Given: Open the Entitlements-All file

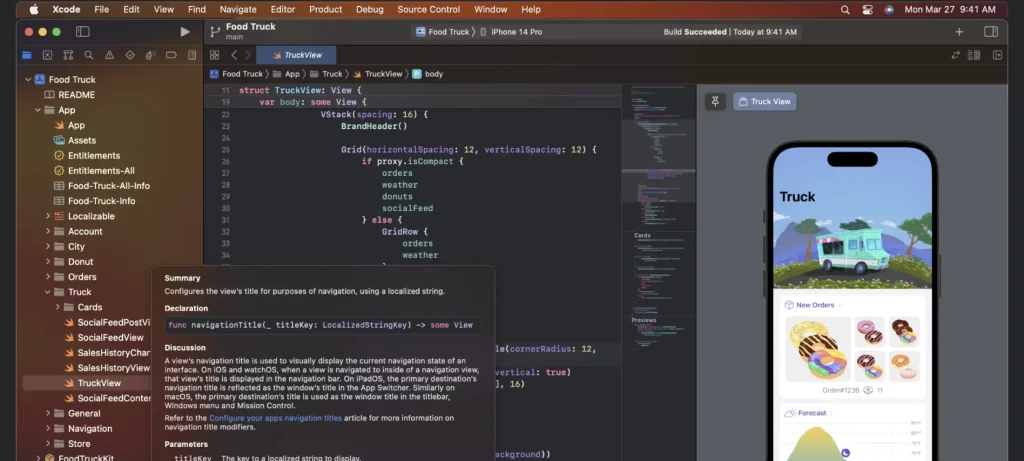Looking at the screenshot, I should pos(94,170).
